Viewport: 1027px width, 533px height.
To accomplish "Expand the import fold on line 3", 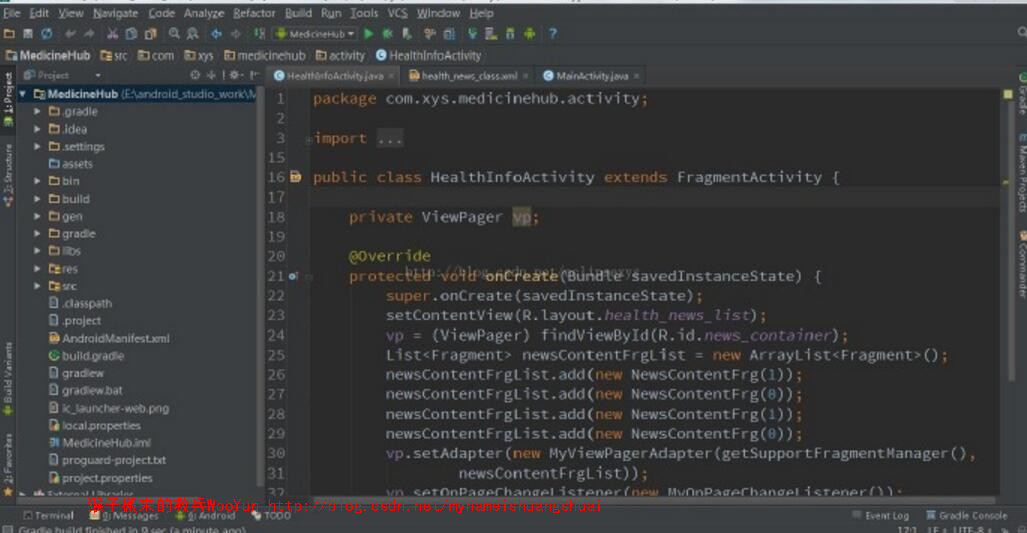I will [x=309, y=139].
